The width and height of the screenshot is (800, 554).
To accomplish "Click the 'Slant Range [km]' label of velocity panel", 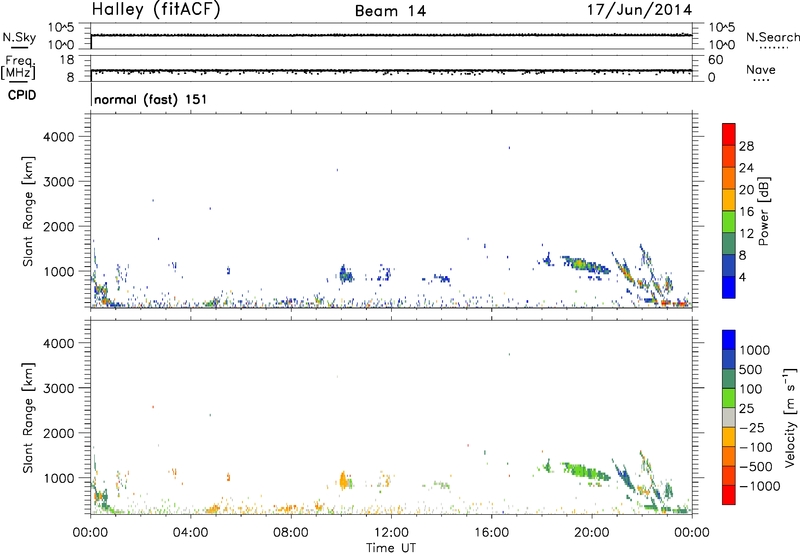I will click(28, 418).
